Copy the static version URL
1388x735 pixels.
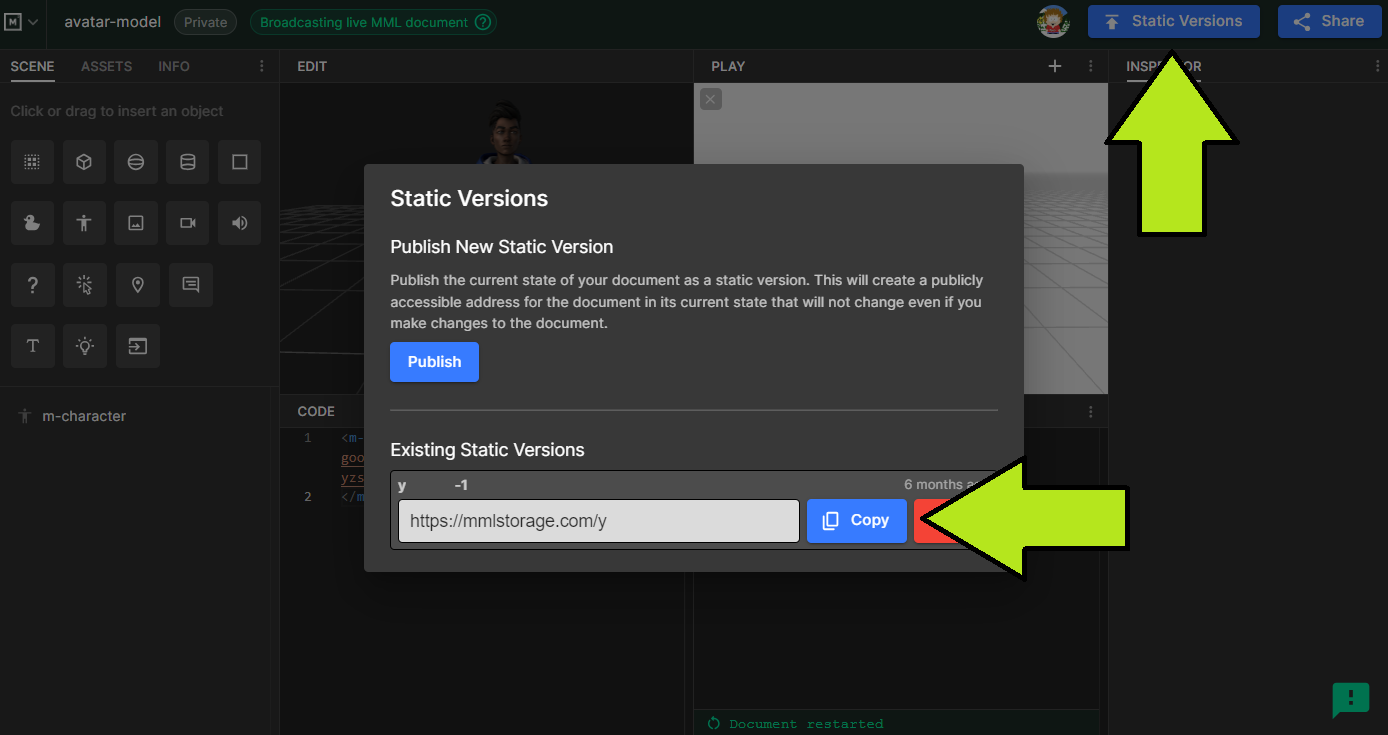[856, 521]
